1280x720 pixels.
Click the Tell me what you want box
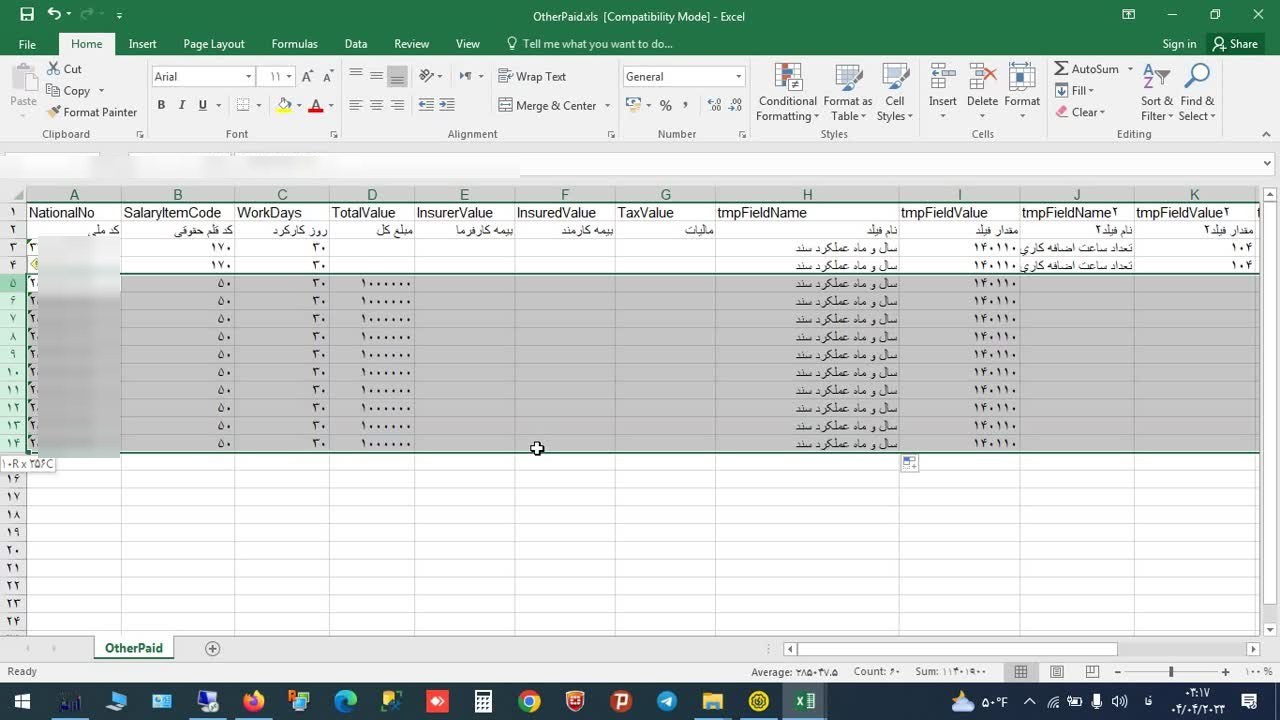tap(589, 44)
